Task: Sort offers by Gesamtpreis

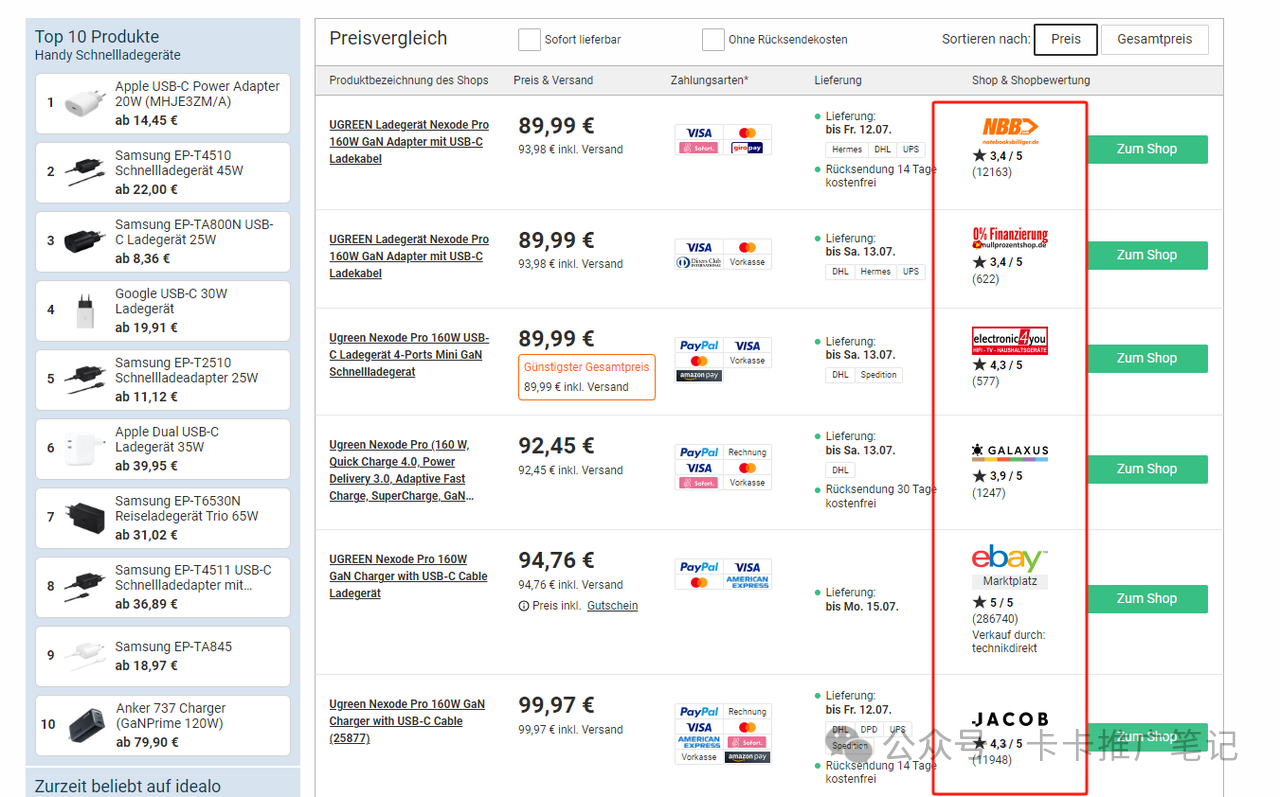Action: click(x=1155, y=39)
